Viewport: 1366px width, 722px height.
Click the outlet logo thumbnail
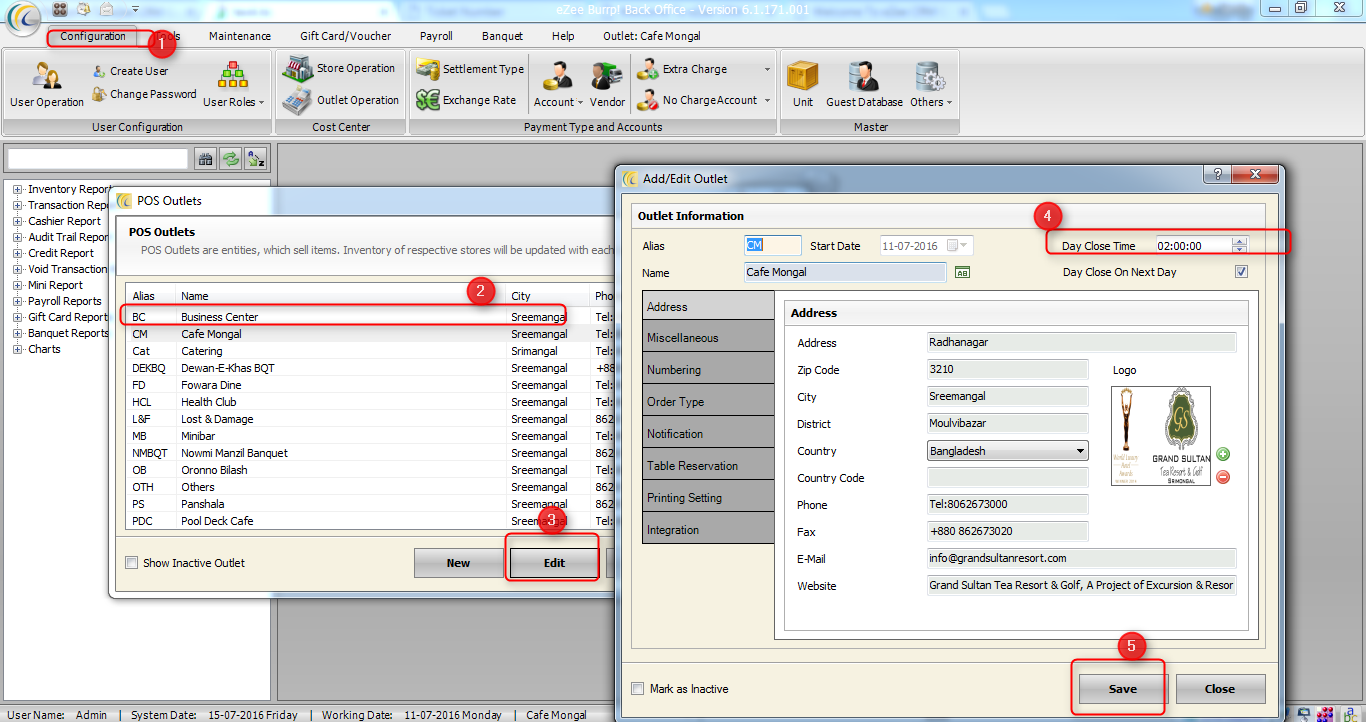(x=1160, y=436)
